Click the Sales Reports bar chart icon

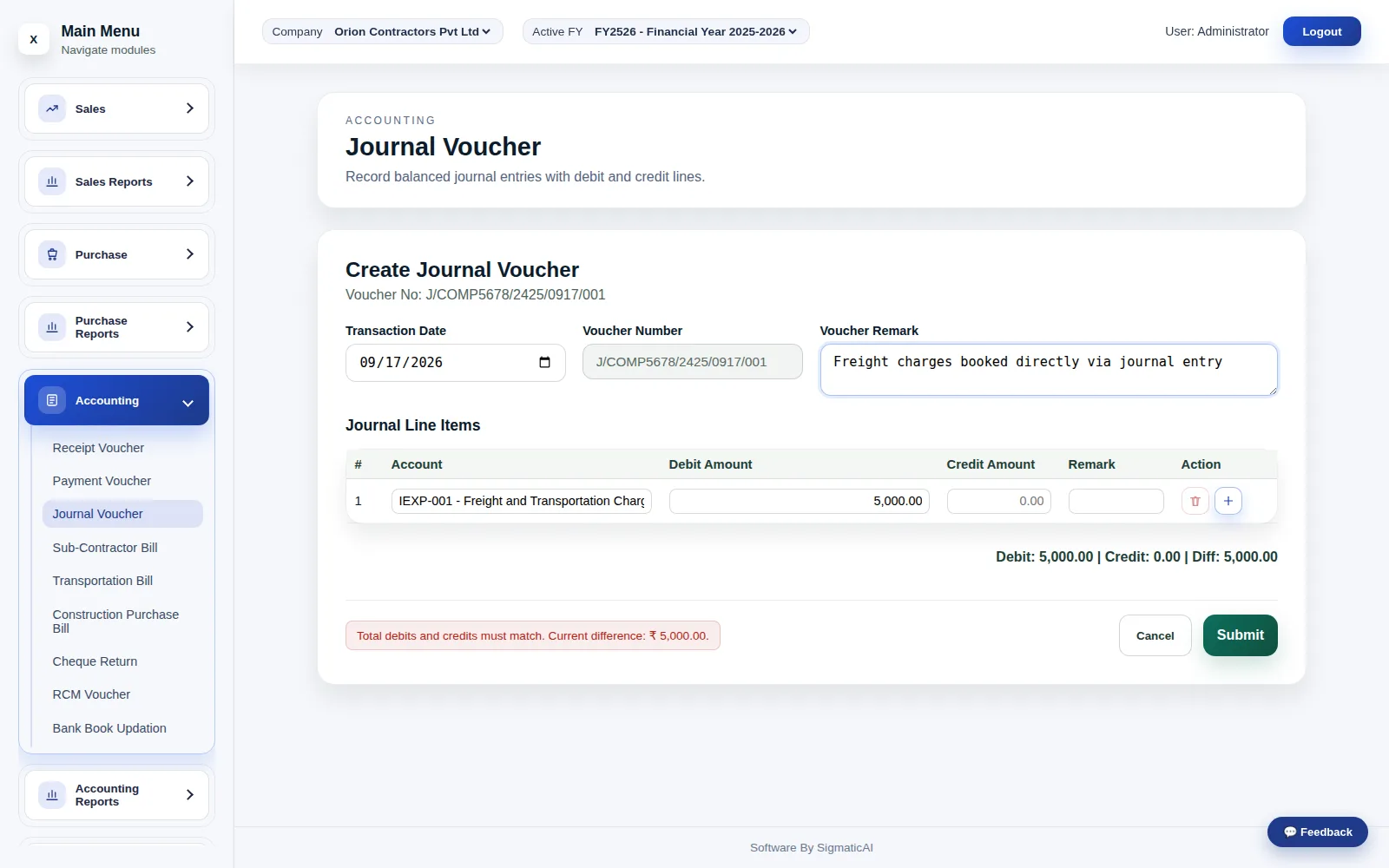click(52, 181)
